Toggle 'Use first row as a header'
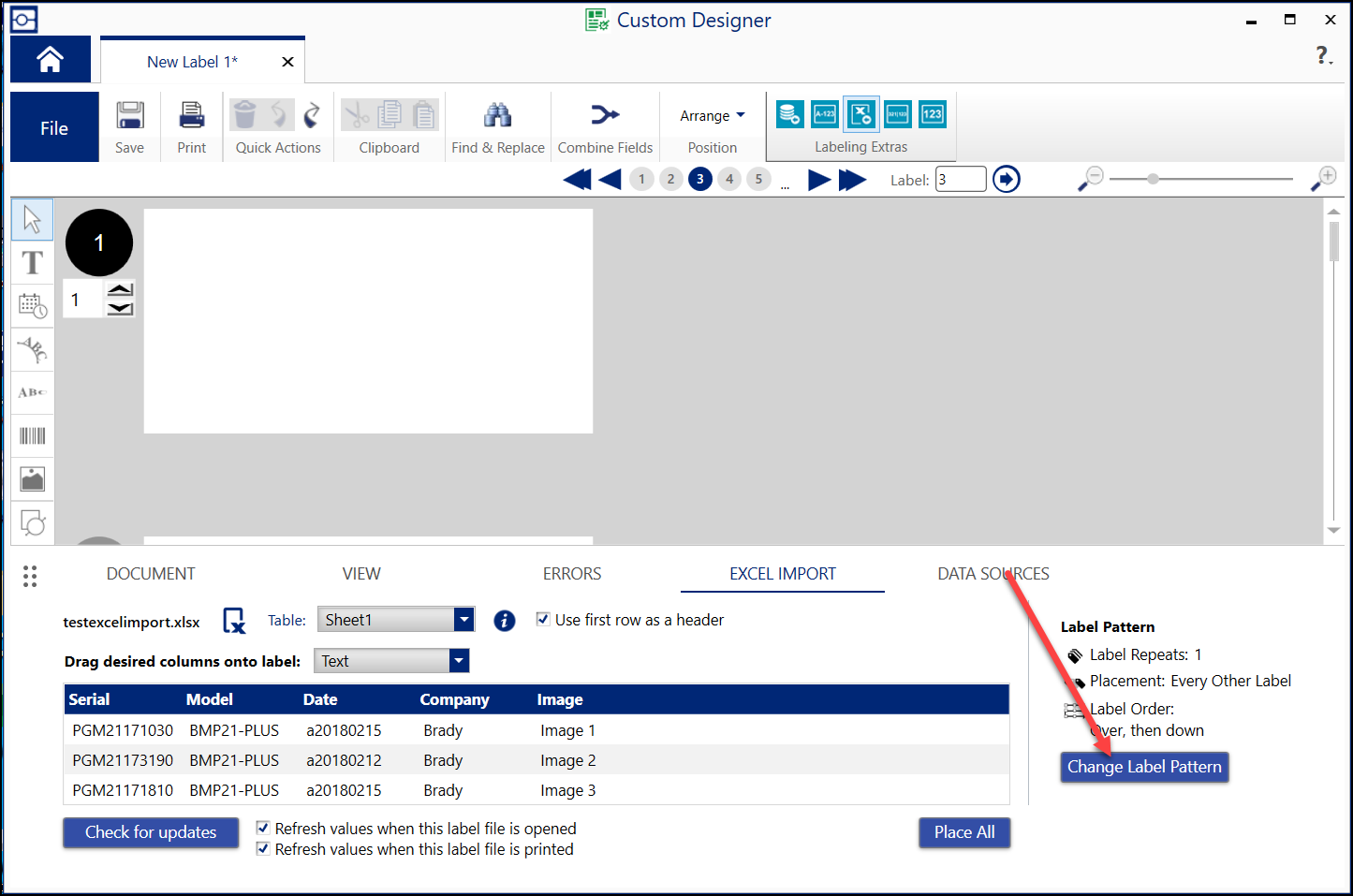This screenshot has width=1353, height=896. pos(543,620)
